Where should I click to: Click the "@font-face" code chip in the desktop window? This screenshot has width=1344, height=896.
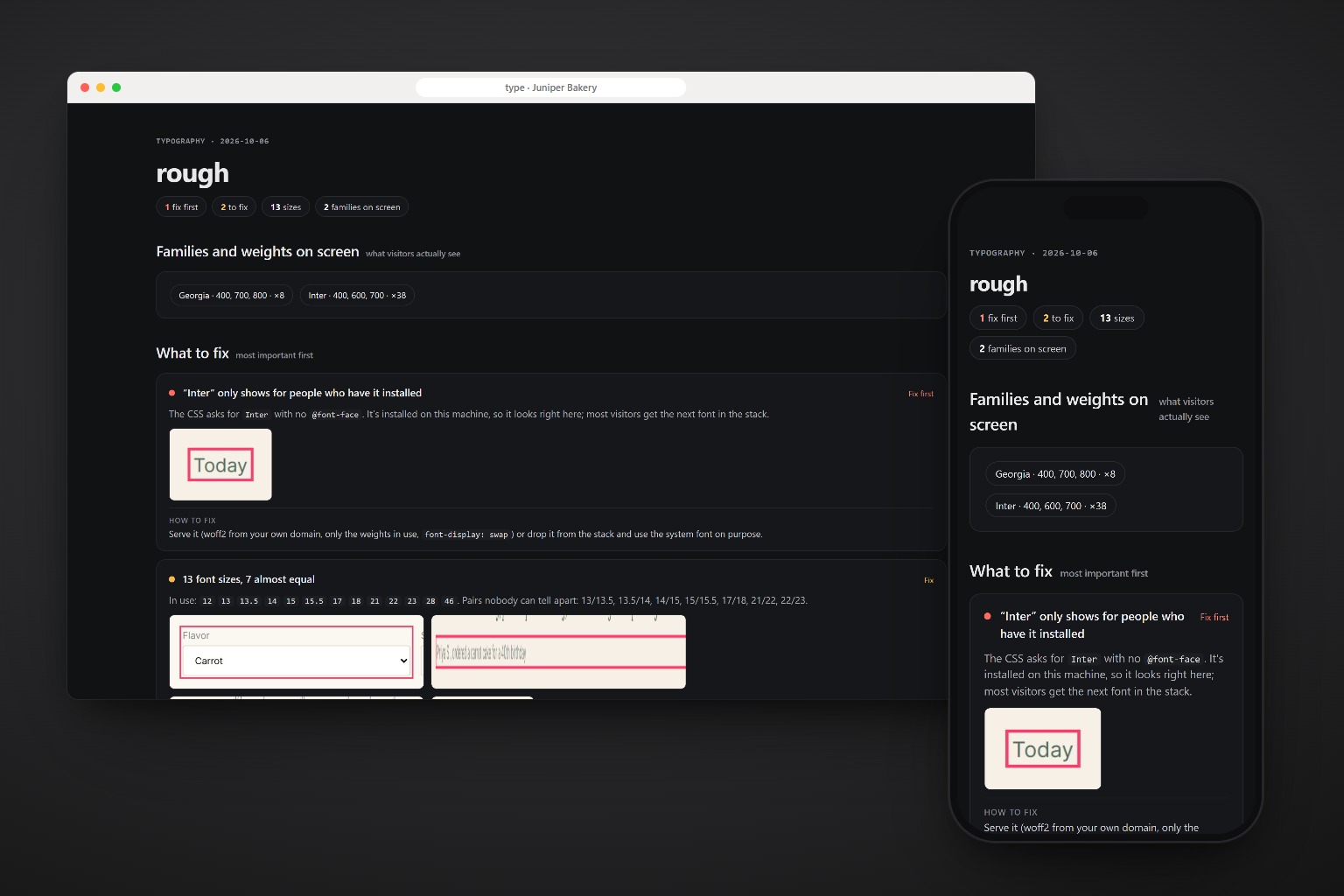(335, 415)
